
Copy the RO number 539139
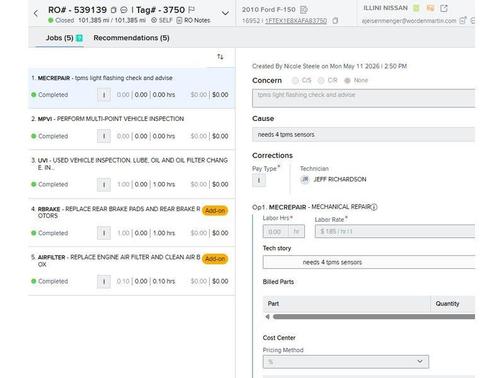coord(114,10)
